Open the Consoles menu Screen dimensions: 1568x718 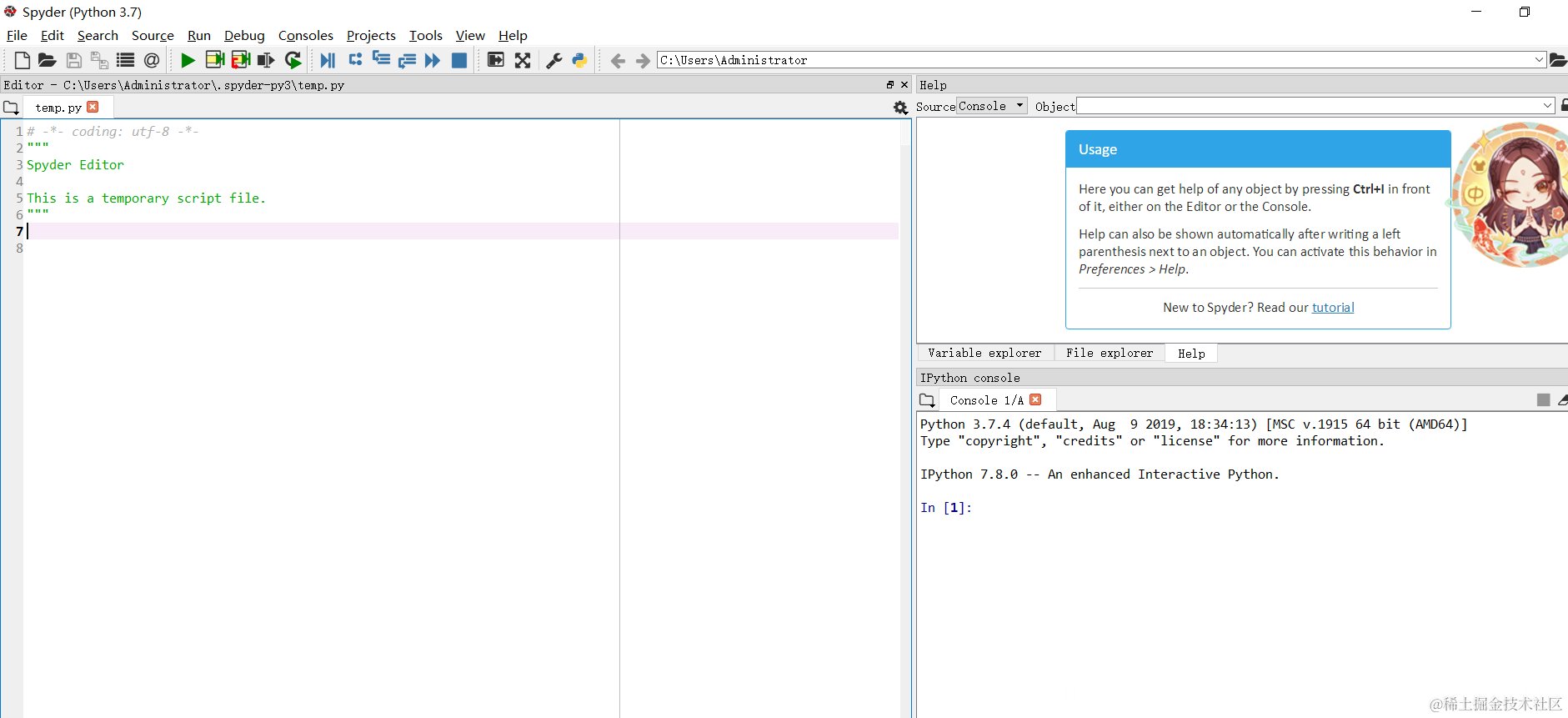pos(305,35)
